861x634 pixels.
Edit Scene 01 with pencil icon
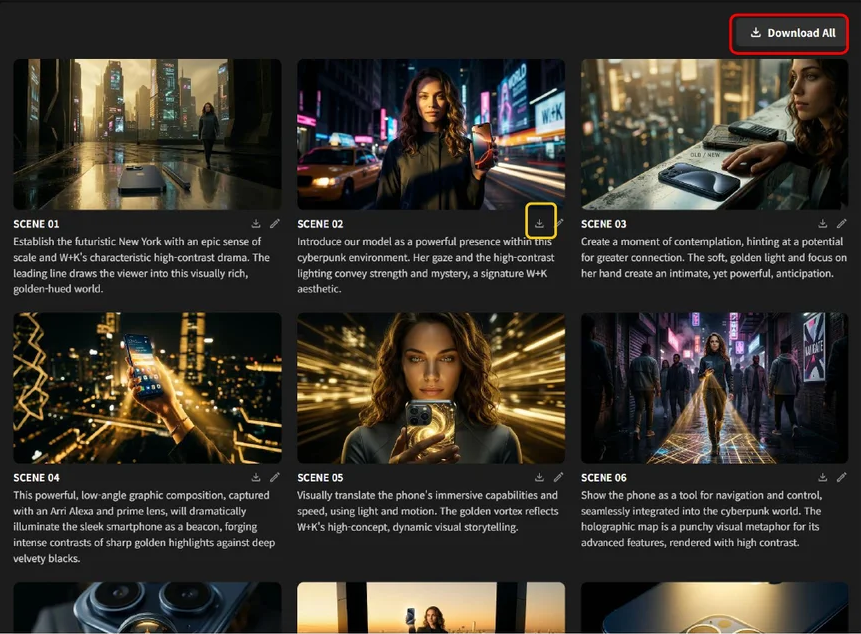pyautogui.click(x=275, y=223)
